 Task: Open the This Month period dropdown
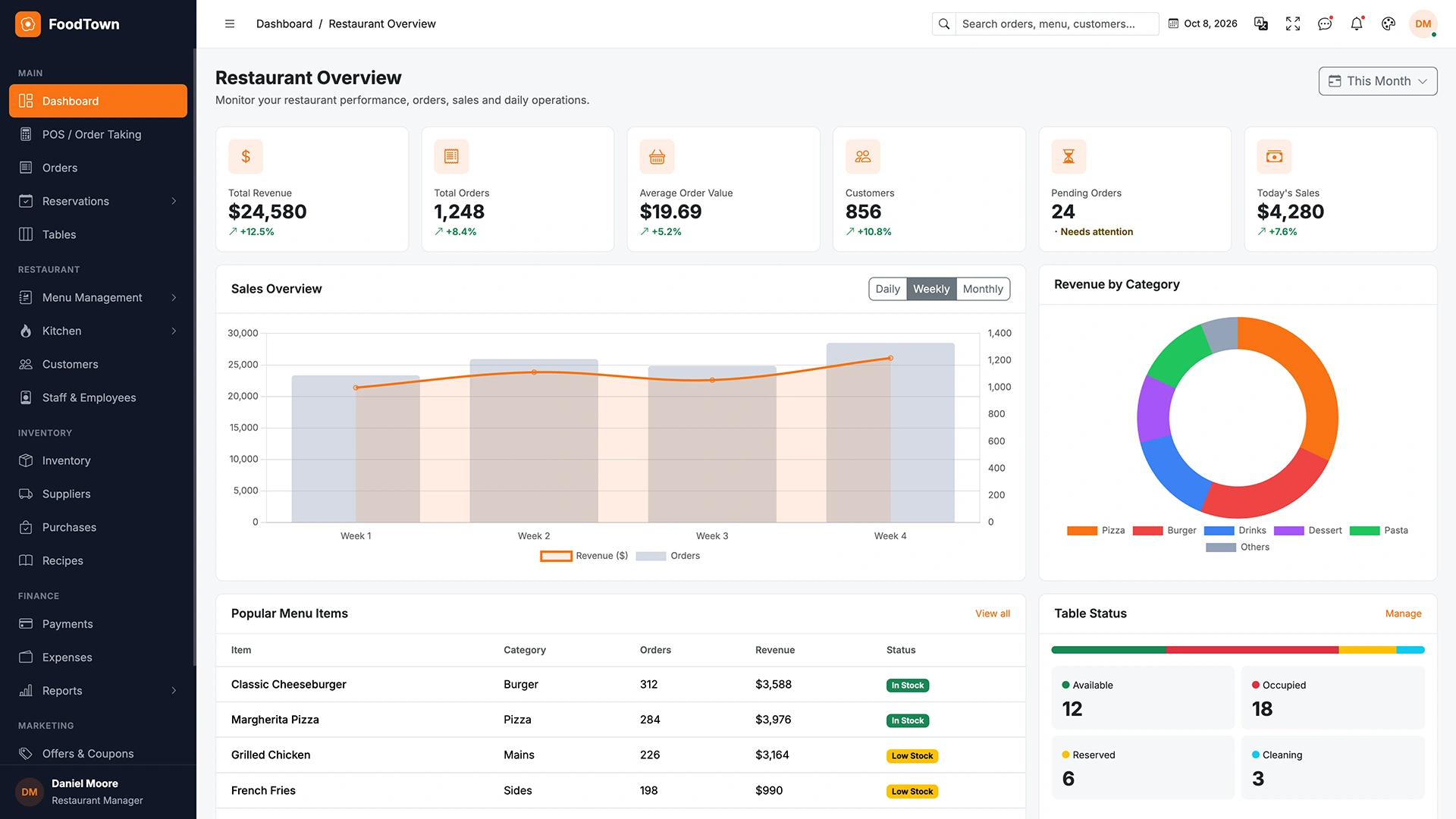1378,81
